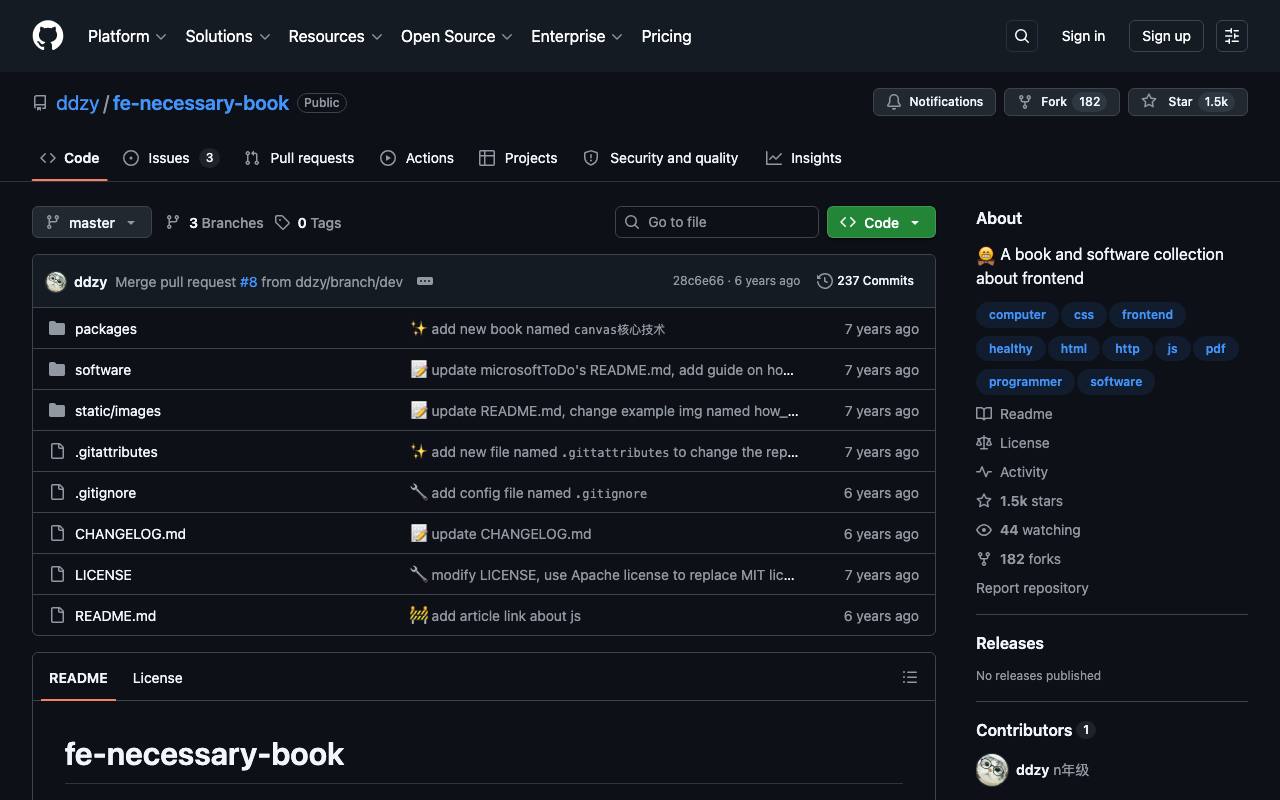Image resolution: width=1280 pixels, height=800 pixels.
Task: Fork the repository with Fork button
Action: tap(1061, 102)
